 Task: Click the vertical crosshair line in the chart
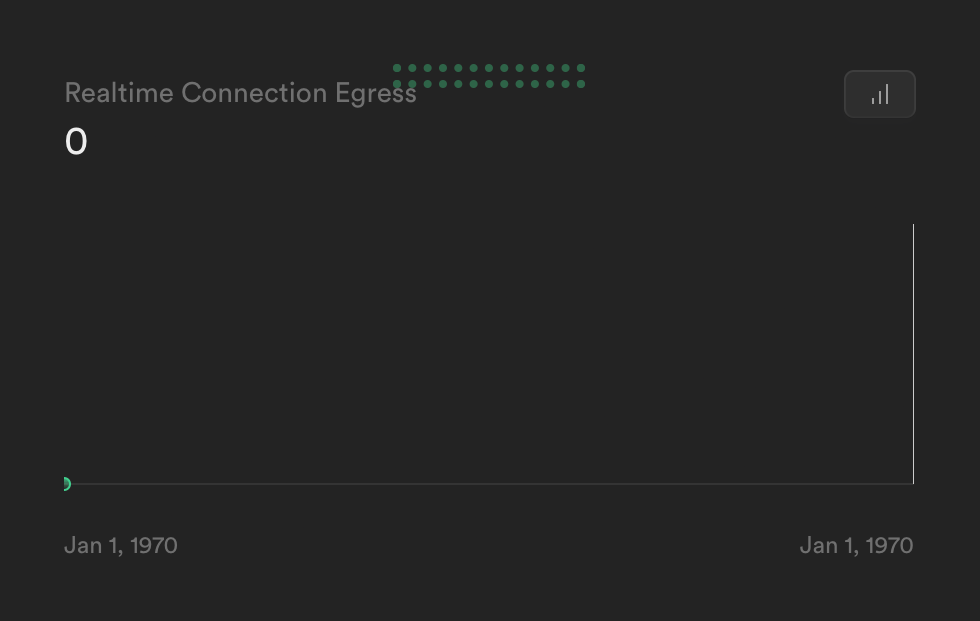click(914, 355)
